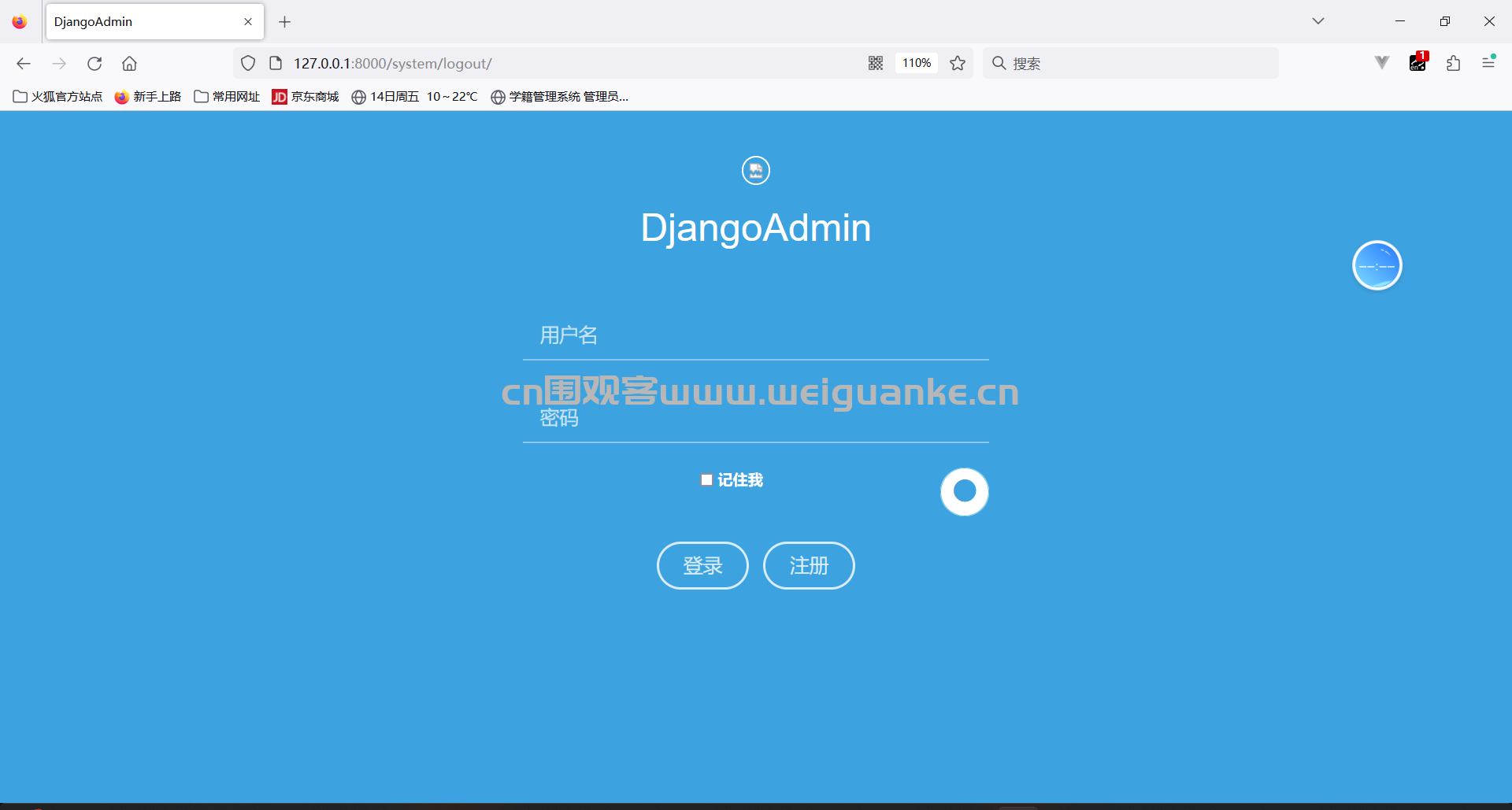The width and height of the screenshot is (1512, 810).
Task: Click the search box magnifier icon
Action: (x=999, y=63)
